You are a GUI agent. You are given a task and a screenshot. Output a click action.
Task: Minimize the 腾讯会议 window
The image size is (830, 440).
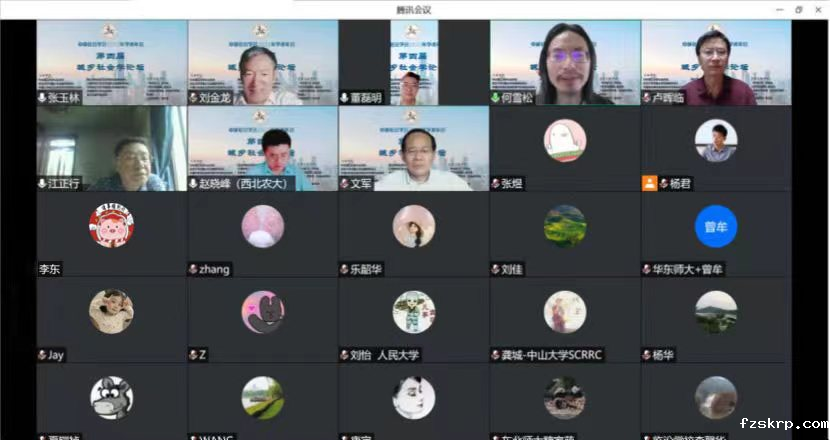click(x=780, y=10)
